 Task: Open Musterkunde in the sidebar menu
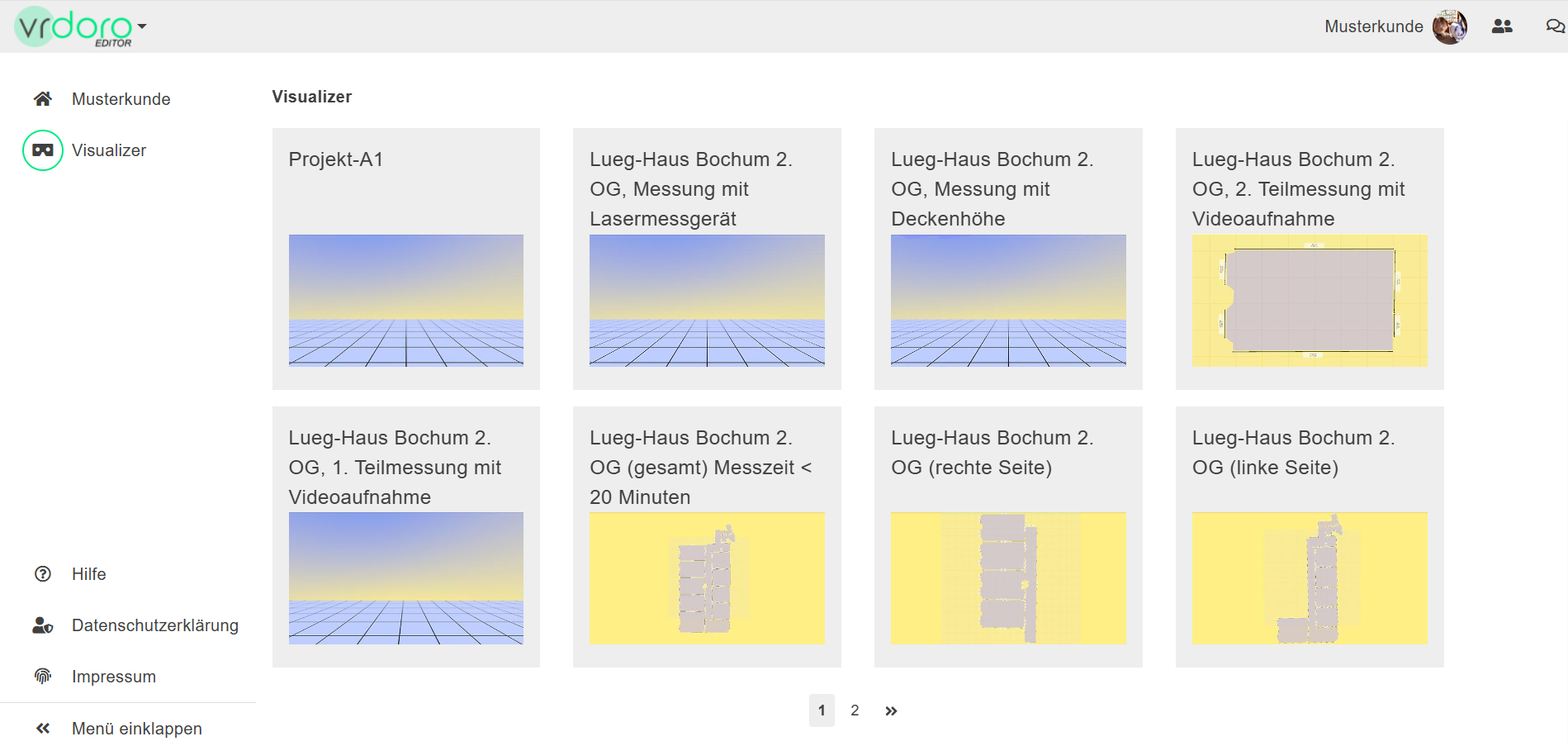click(x=121, y=99)
